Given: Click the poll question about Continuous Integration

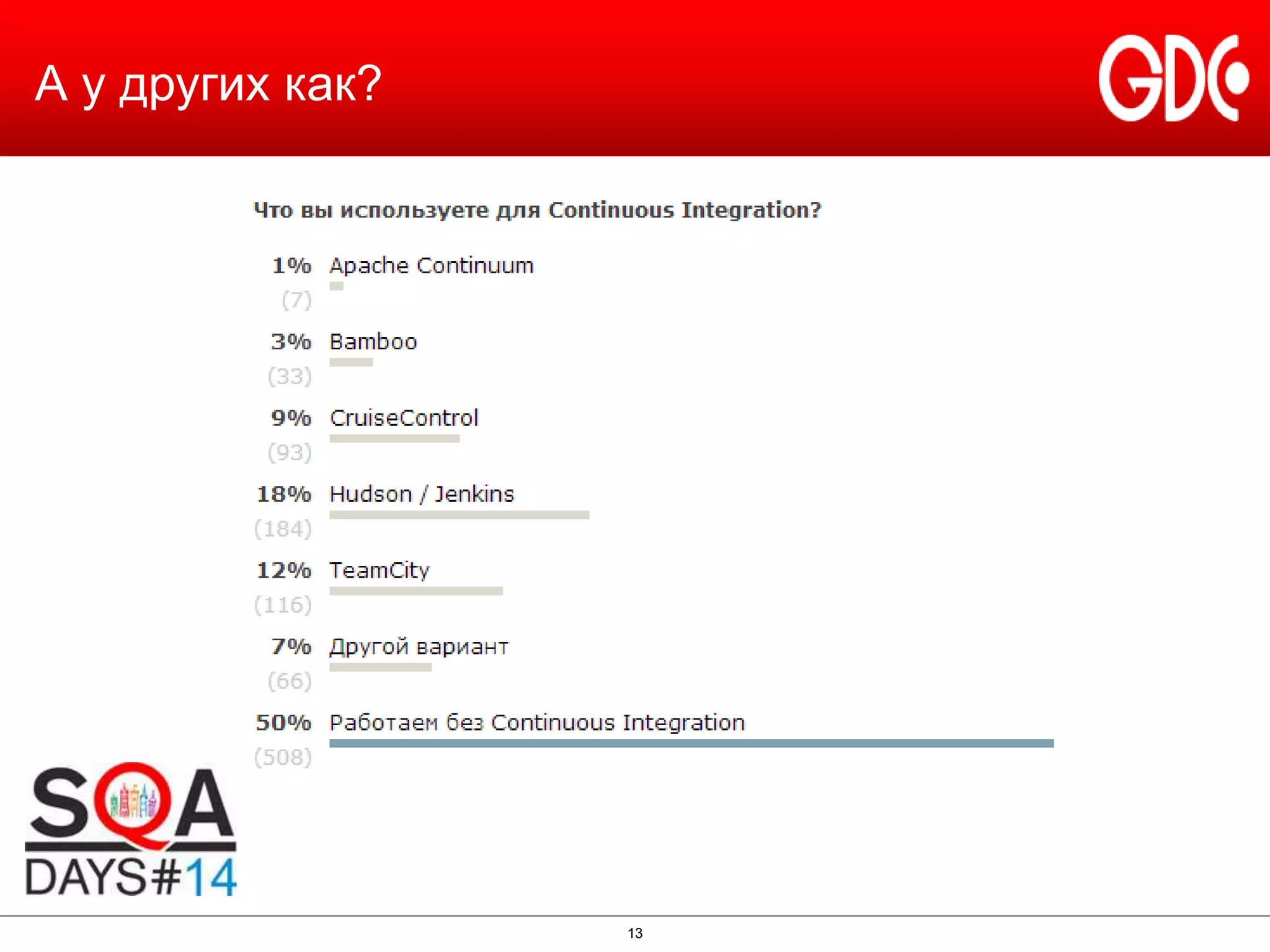Looking at the screenshot, I should (x=537, y=210).
